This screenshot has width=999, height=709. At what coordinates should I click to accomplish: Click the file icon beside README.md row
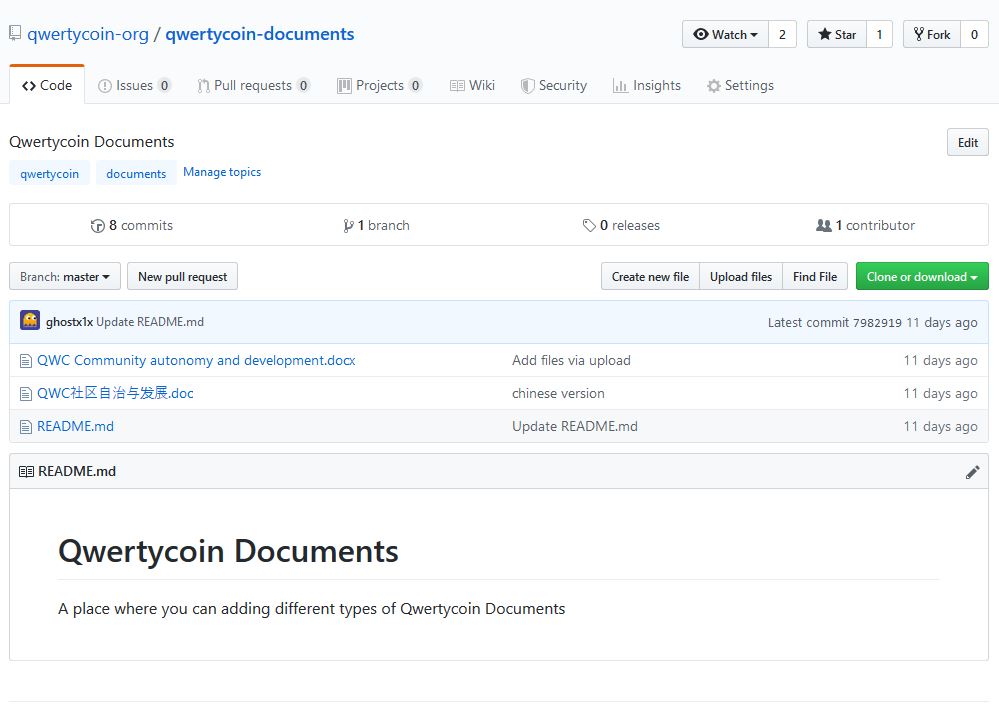(25, 427)
